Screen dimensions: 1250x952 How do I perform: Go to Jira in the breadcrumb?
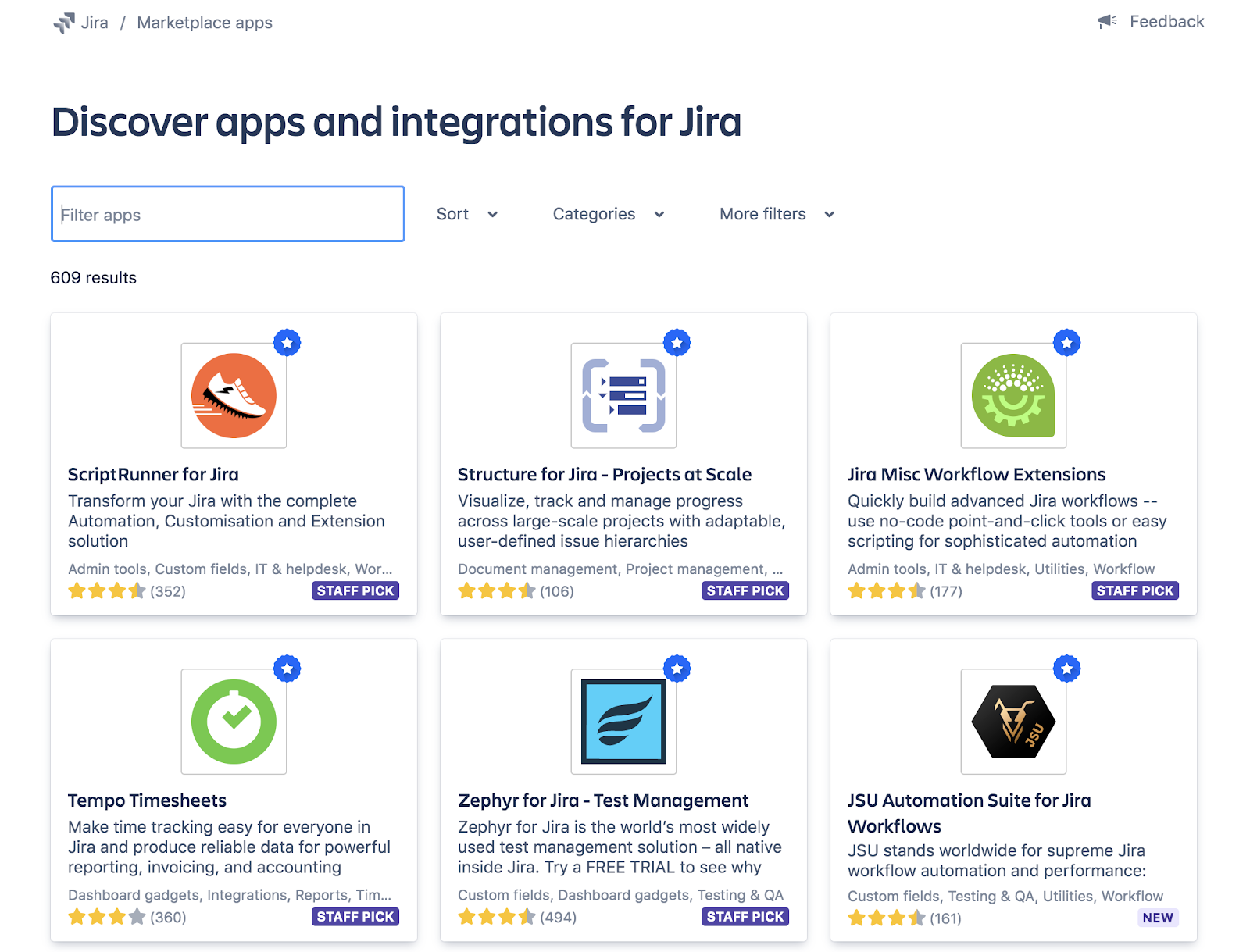click(95, 23)
